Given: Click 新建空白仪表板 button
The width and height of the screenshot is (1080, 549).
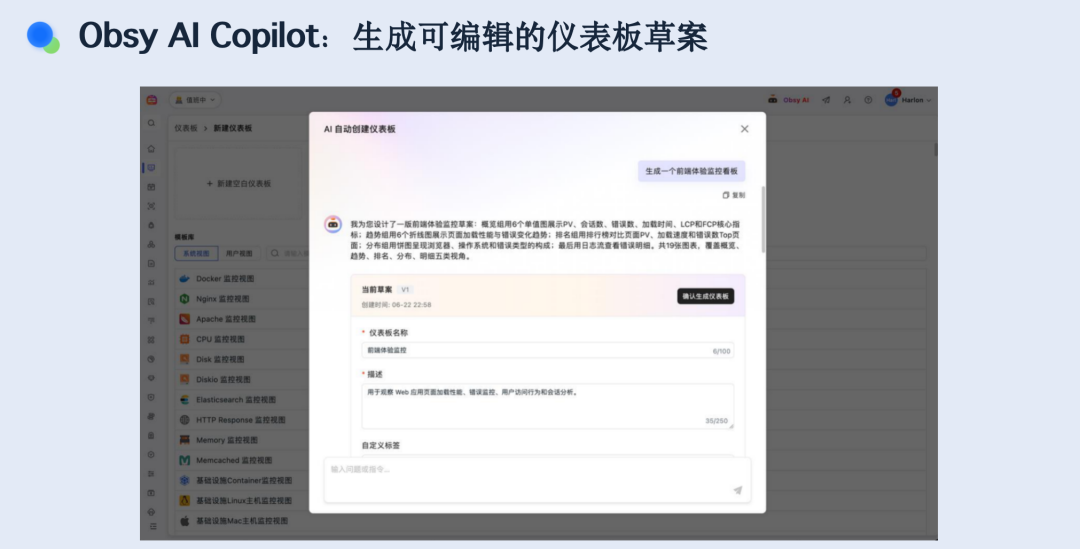Looking at the screenshot, I should (x=238, y=184).
